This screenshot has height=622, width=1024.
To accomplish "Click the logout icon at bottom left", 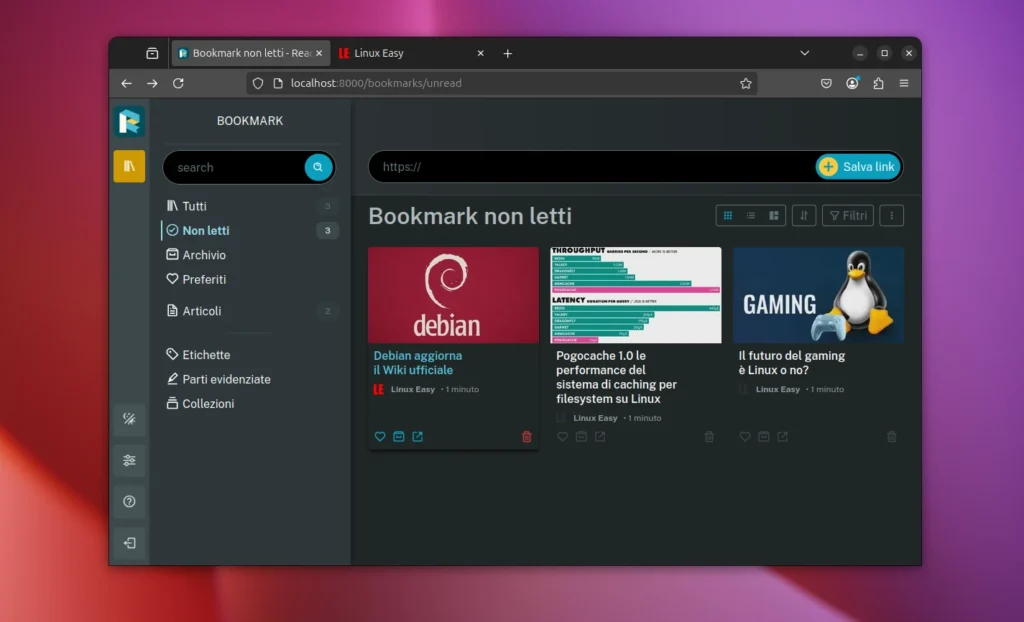I will pos(129,544).
